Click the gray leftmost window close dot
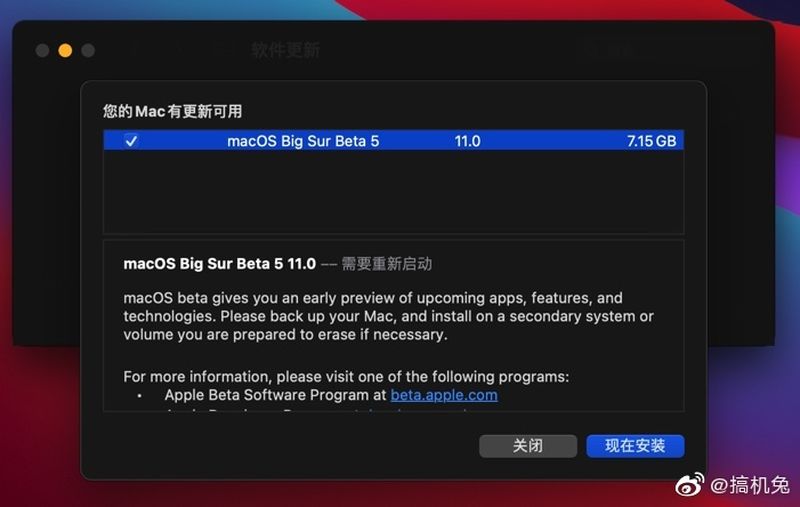Viewport: 800px width, 507px height. [x=42, y=50]
